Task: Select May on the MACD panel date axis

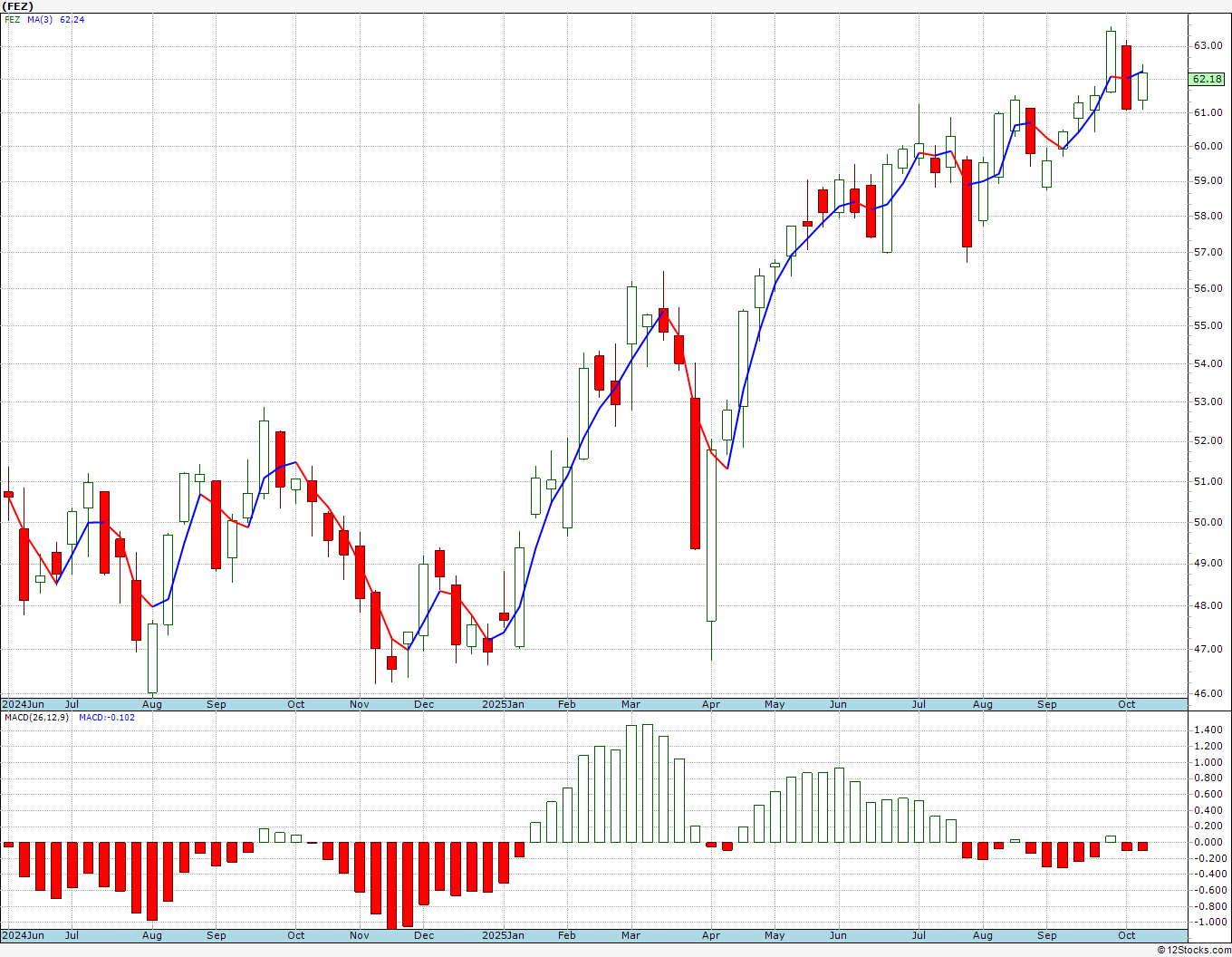Action: click(775, 935)
